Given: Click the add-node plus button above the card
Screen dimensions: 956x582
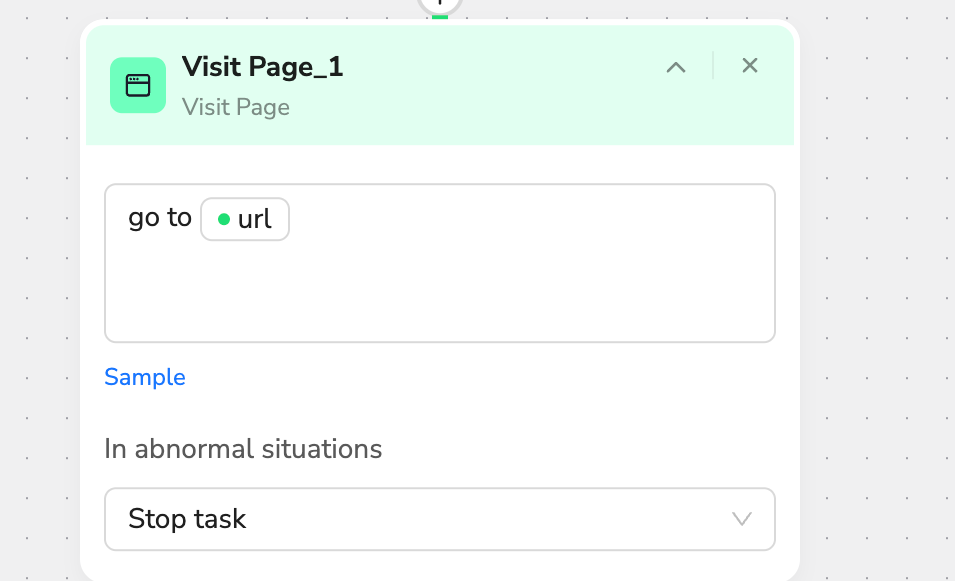Looking at the screenshot, I should [440, 4].
